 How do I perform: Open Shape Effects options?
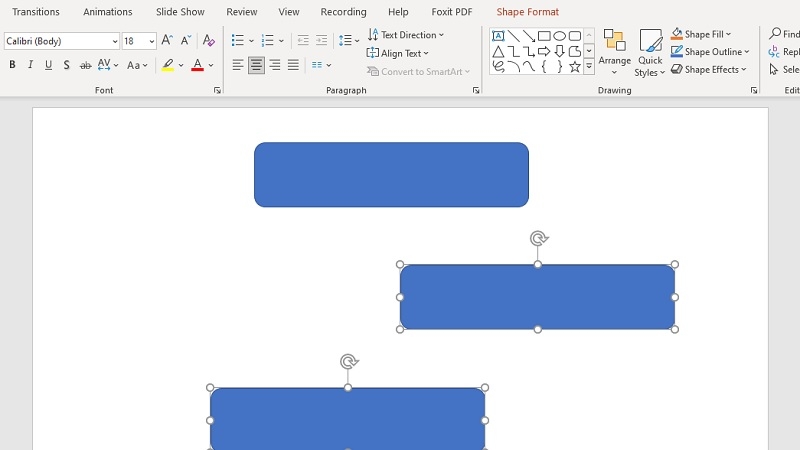click(708, 69)
